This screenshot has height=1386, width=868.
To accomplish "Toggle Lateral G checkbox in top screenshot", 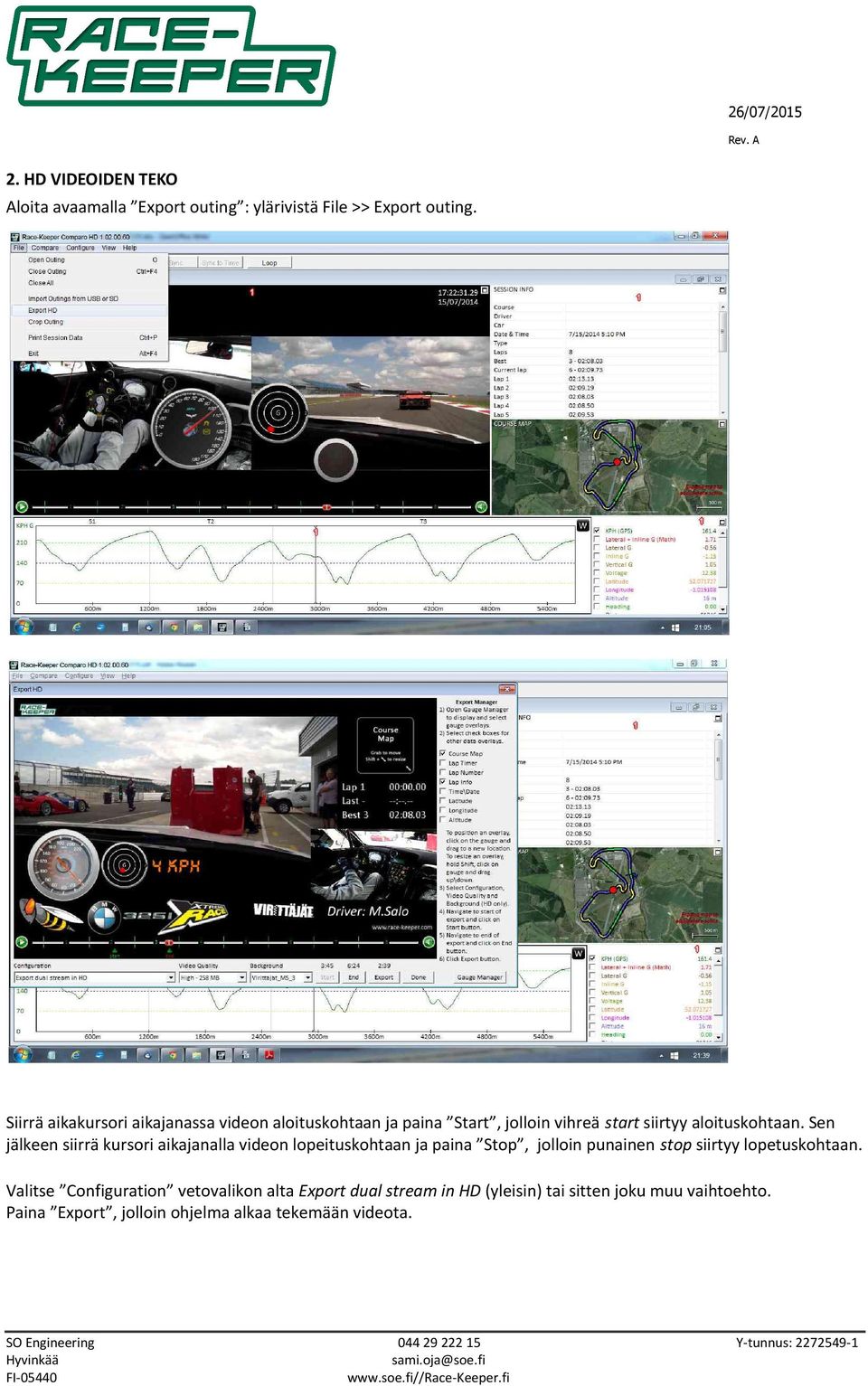I will tap(597, 548).
